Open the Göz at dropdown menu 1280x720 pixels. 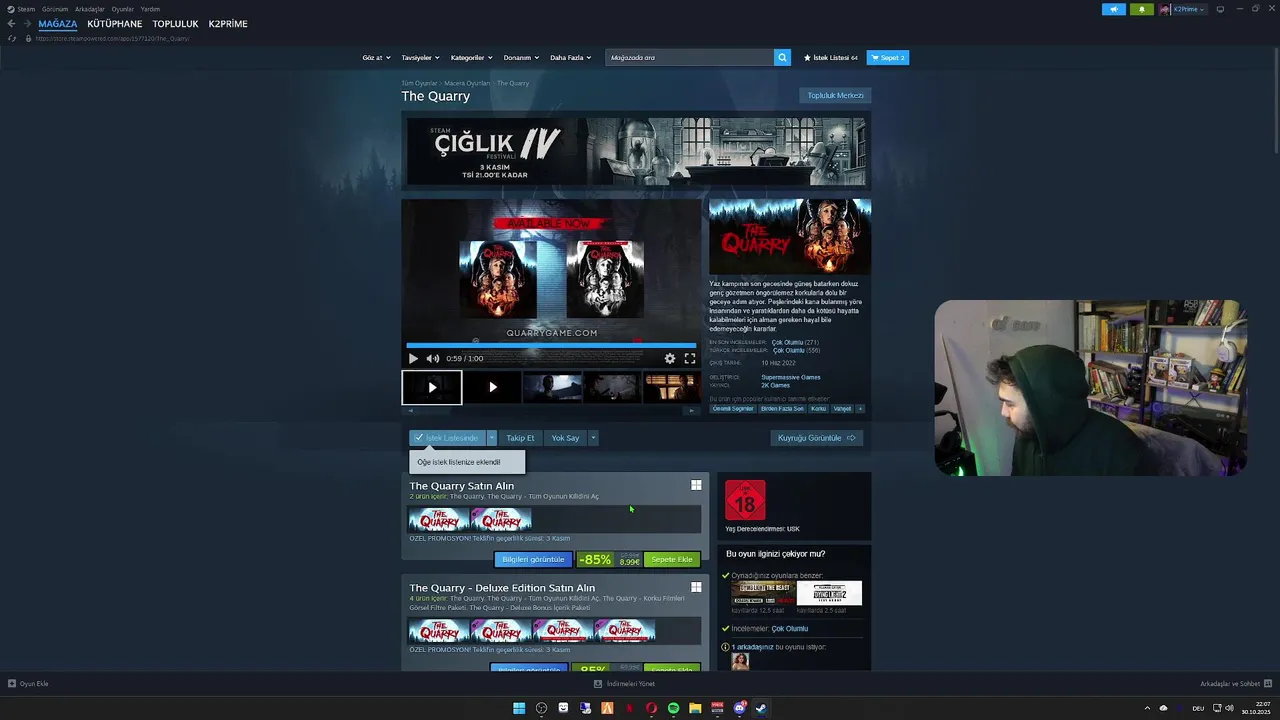[375, 58]
